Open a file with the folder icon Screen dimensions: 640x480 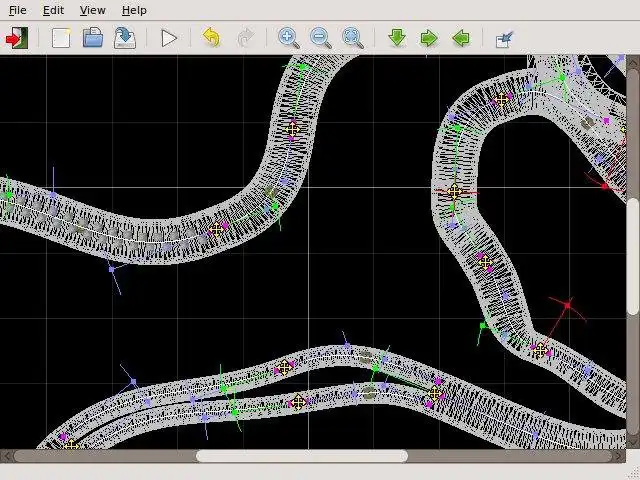coord(93,38)
